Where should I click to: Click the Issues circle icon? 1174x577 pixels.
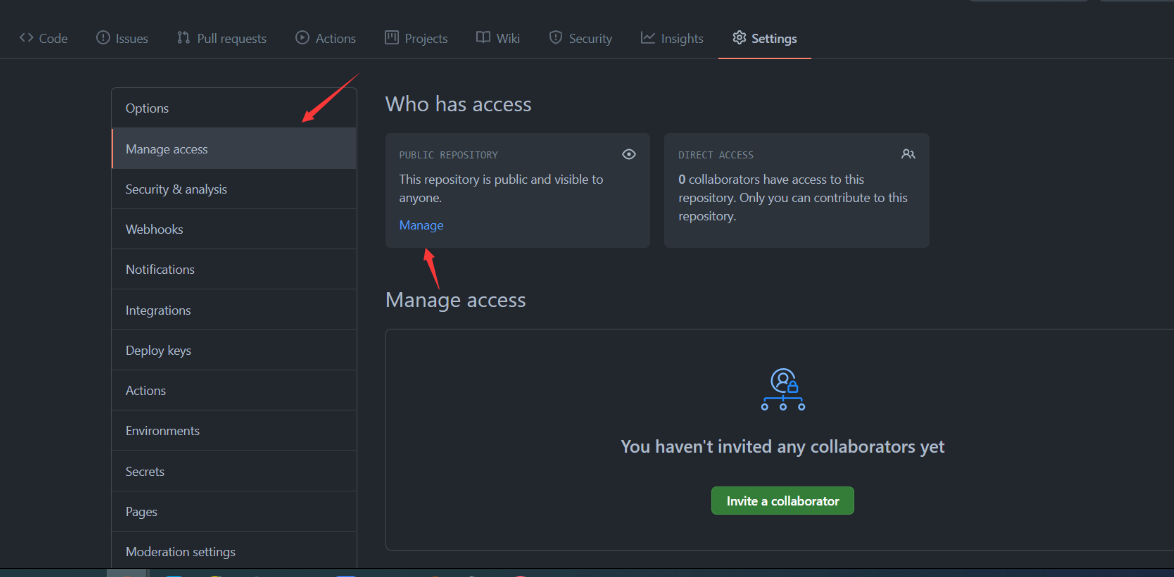coord(103,37)
